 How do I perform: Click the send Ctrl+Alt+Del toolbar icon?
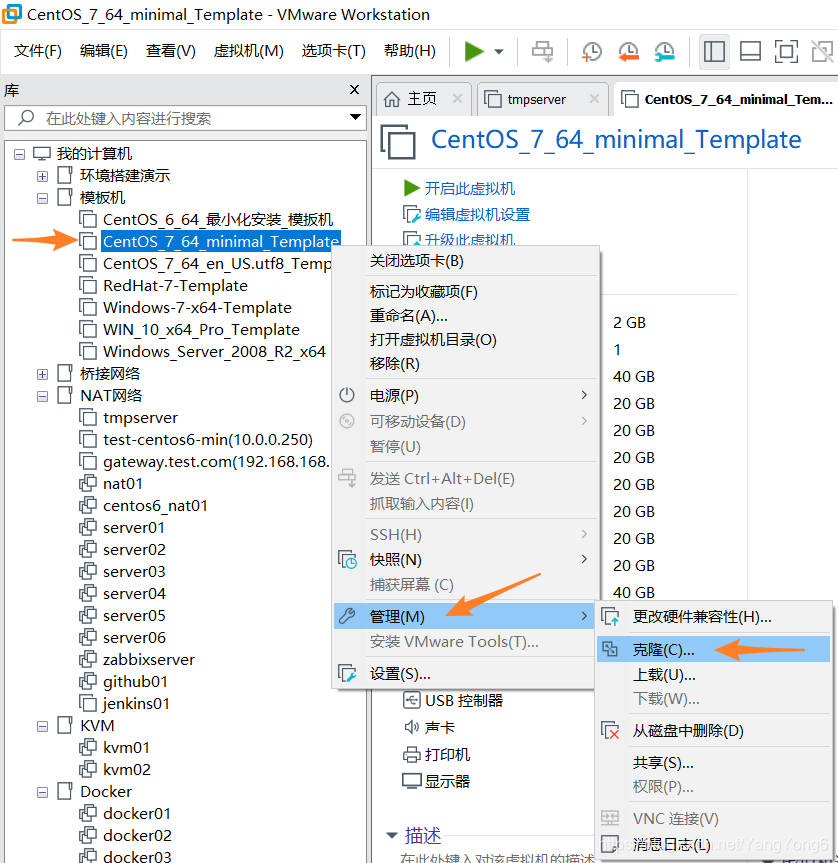[x=543, y=52]
